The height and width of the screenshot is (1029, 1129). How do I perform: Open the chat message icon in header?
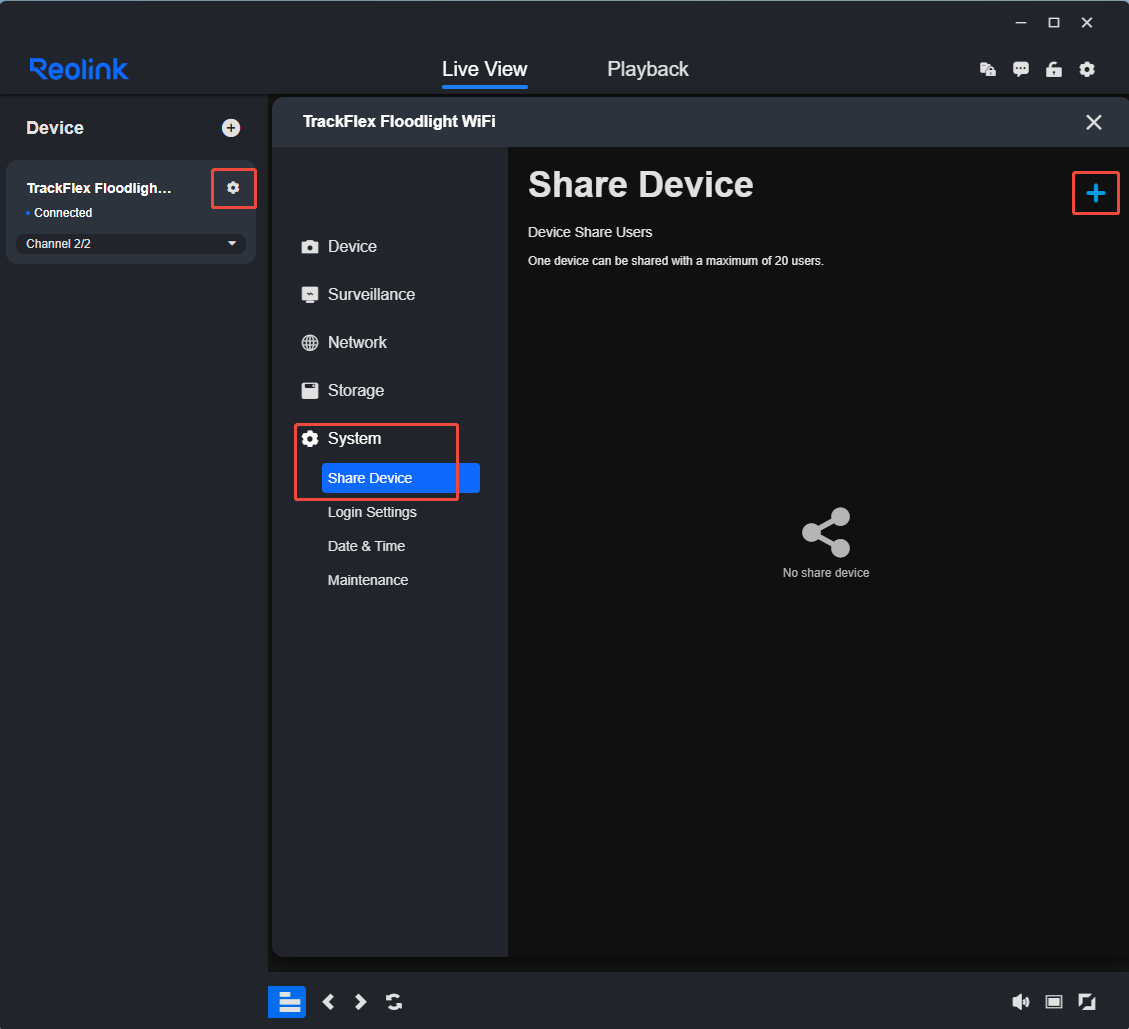(x=1020, y=69)
